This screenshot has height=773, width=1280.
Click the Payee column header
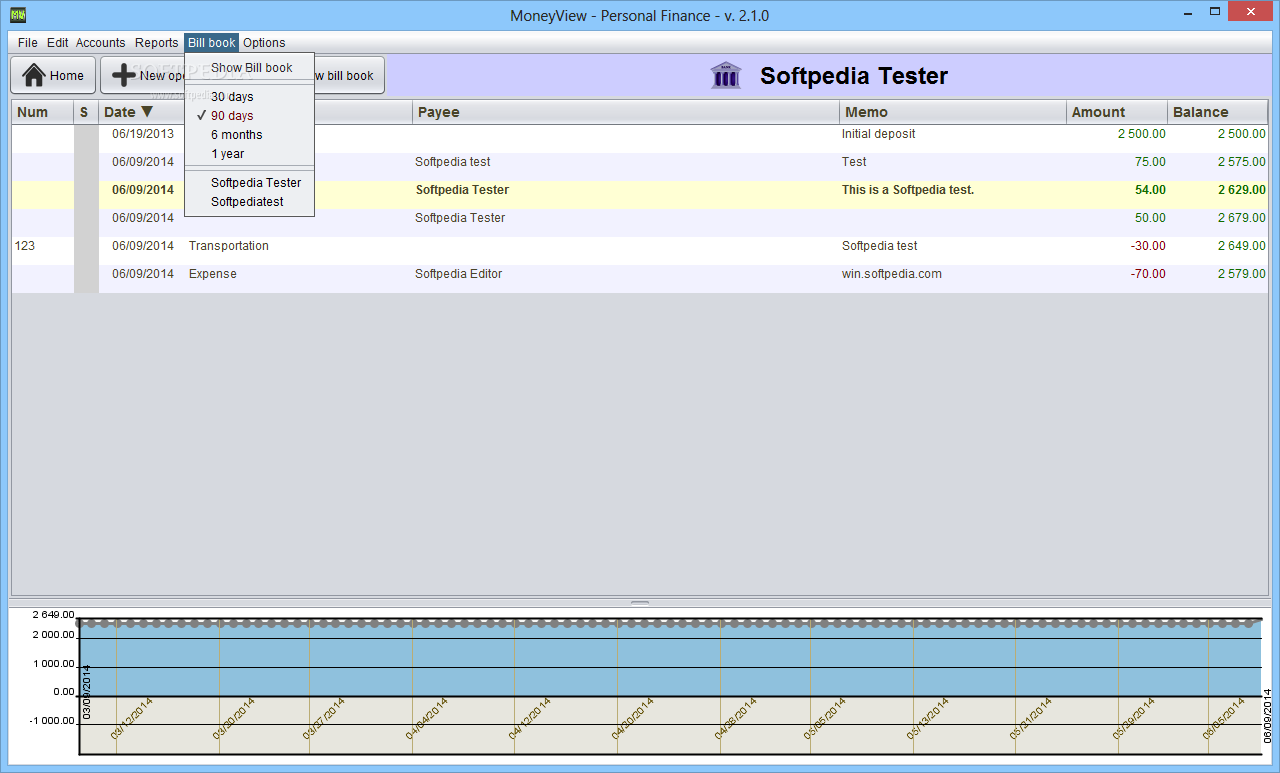coord(626,112)
